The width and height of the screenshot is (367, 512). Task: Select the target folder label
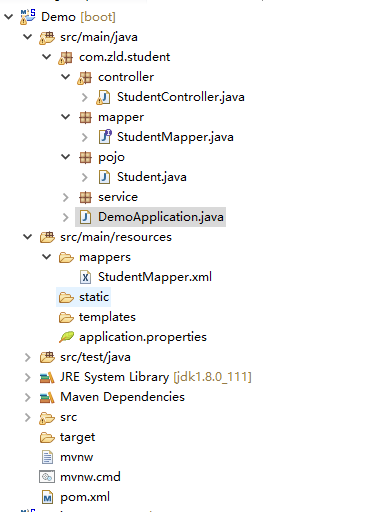pyautogui.click(x=78, y=437)
